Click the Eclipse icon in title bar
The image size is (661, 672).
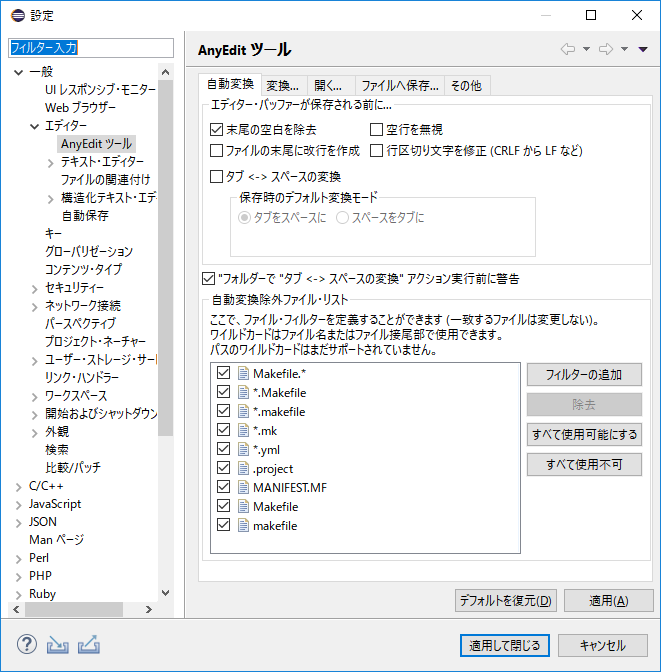pyautogui.click(x=18, y=15)
